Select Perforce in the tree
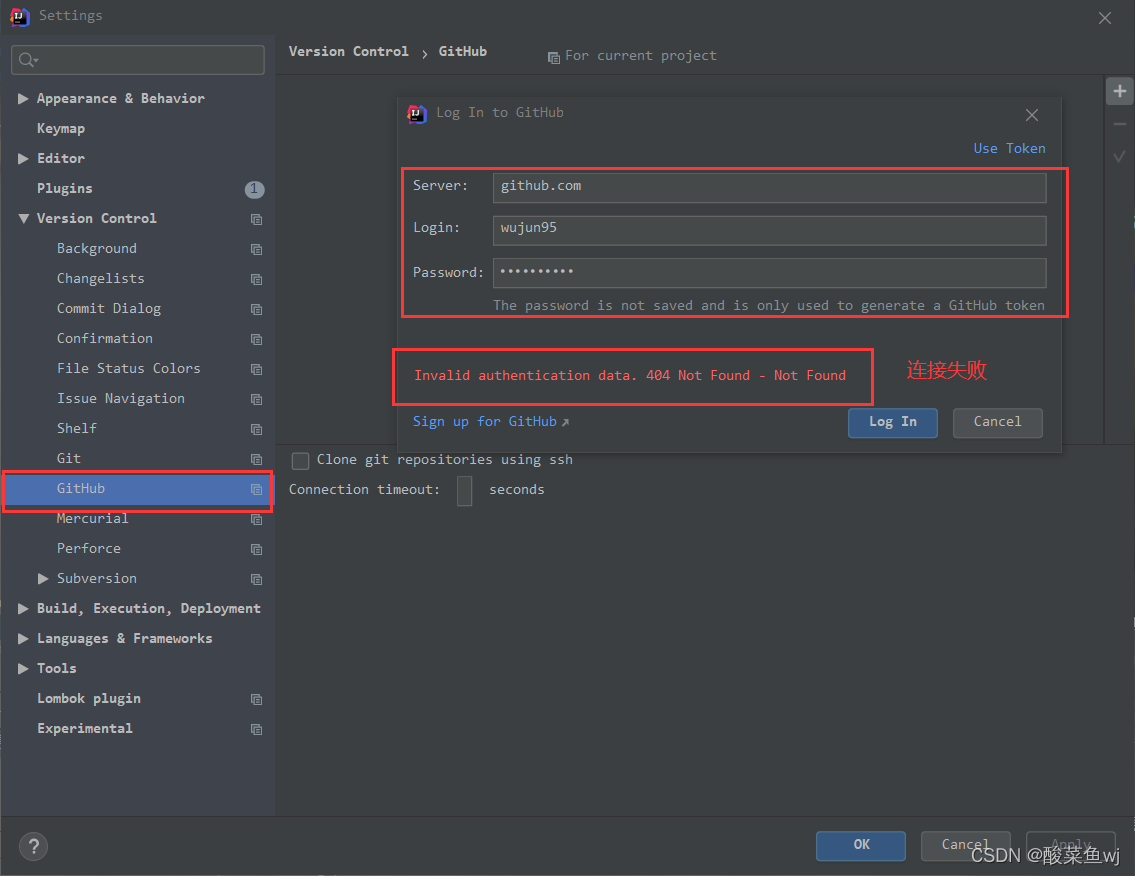The height and width of the screenshot is (876, 1135). [89, 549]
